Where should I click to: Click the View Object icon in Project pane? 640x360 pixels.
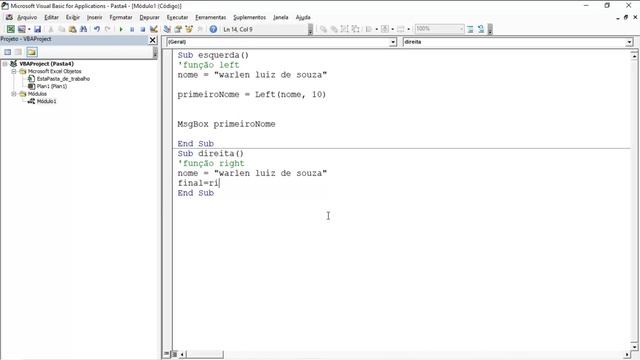point(18,52)
